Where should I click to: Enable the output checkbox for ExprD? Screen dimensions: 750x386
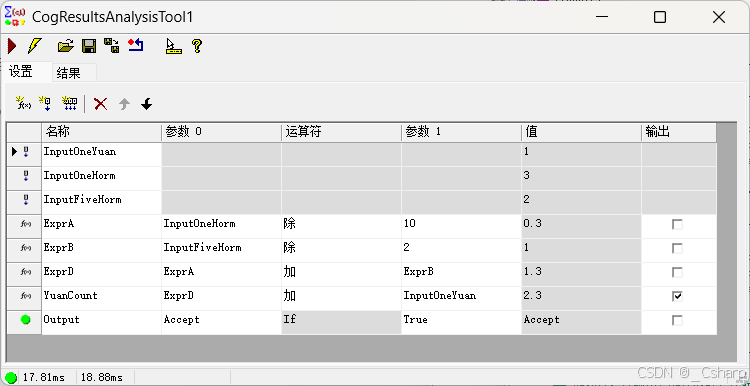(677, 272)
